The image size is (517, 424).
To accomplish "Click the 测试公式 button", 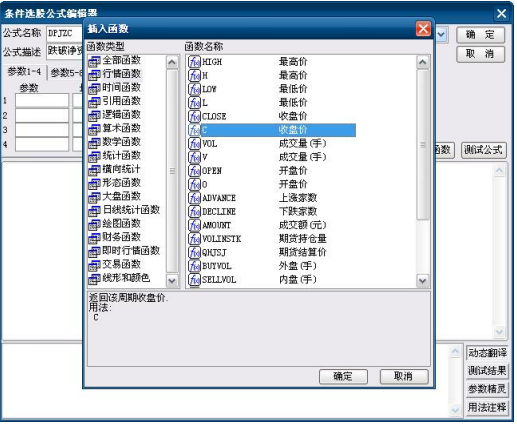I will 483,150.
